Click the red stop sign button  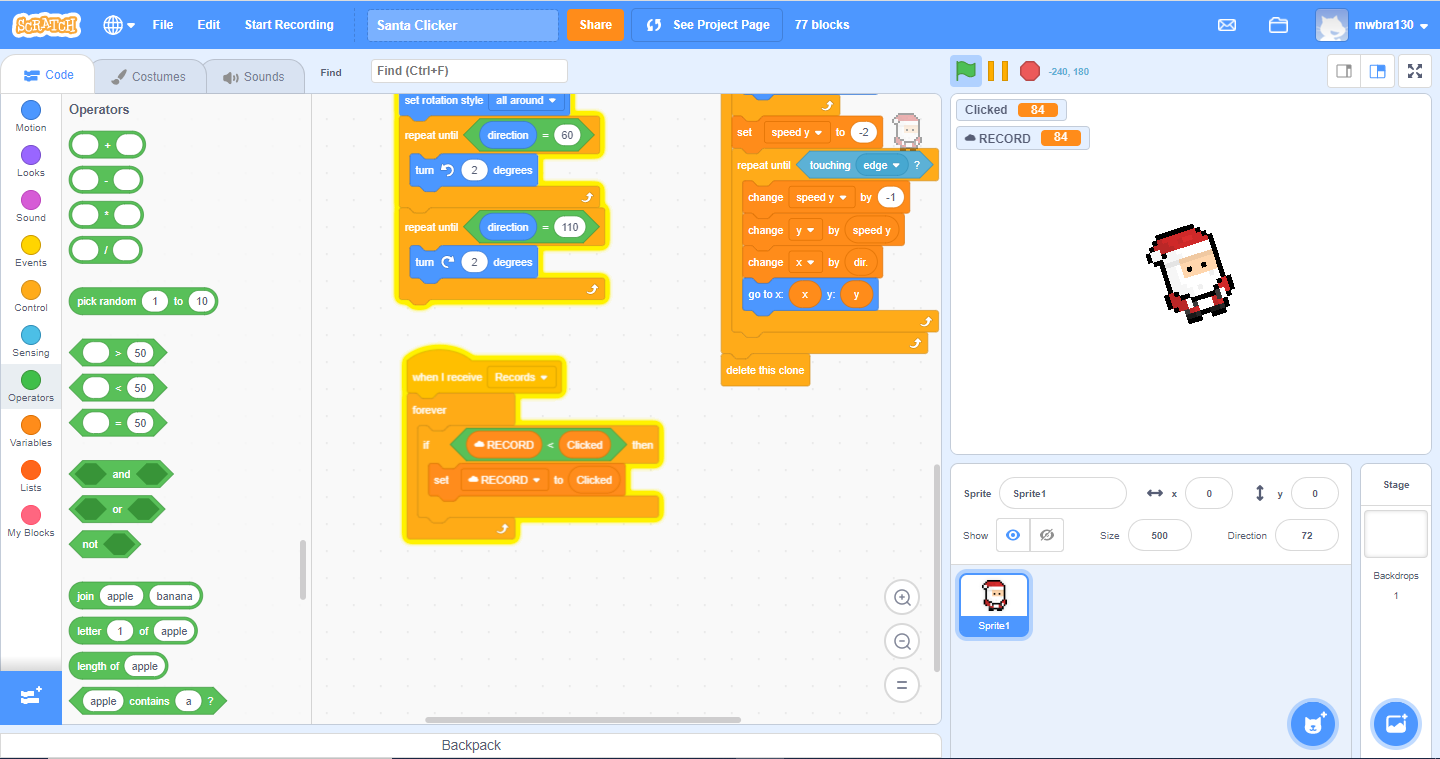(x=1030, y=71)
